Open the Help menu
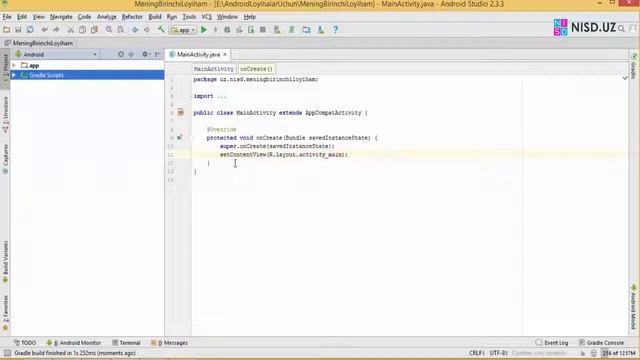640x360 pixels. point(249,17)
